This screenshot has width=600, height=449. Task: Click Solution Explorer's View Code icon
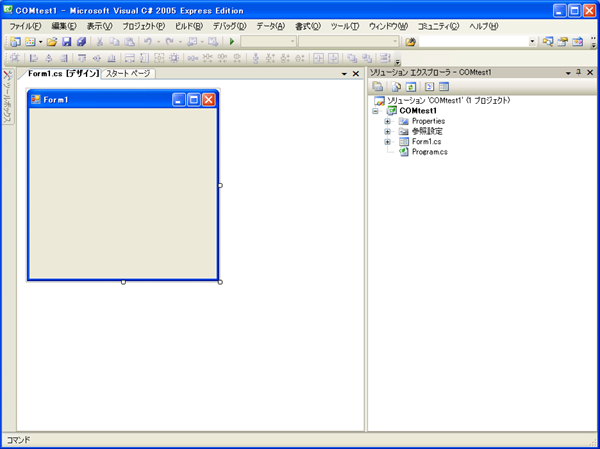coord(429,87)
